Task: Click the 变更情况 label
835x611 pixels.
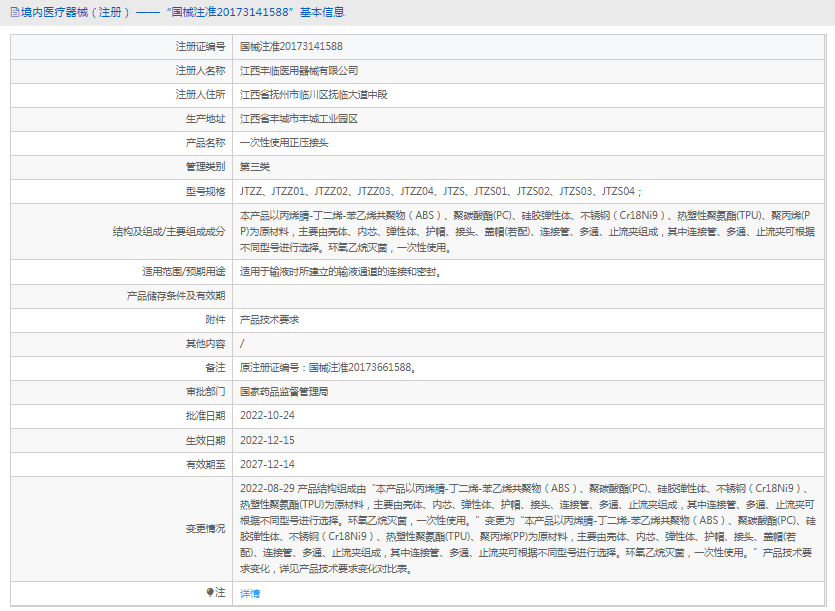Action: point(205,528)
